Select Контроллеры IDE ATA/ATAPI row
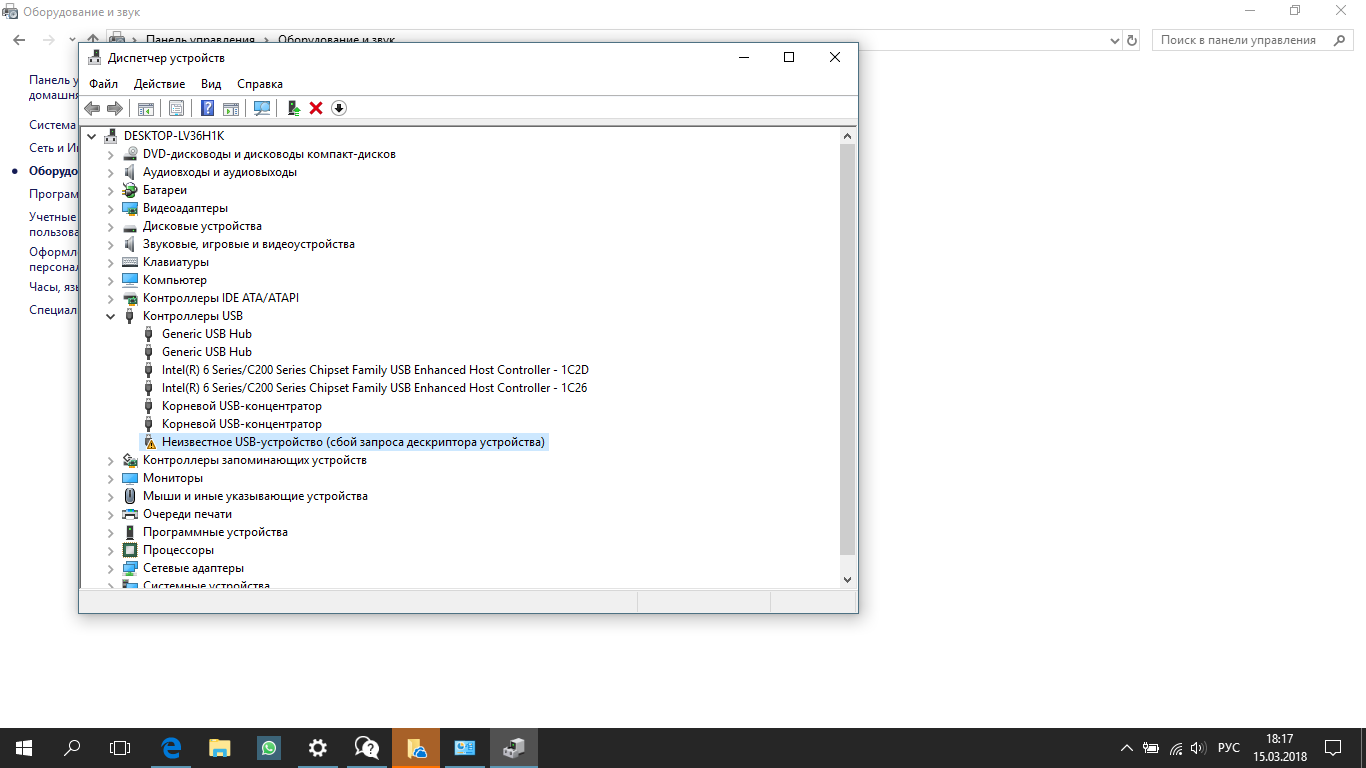1366x768 pixels. click(x=220, y=298)
